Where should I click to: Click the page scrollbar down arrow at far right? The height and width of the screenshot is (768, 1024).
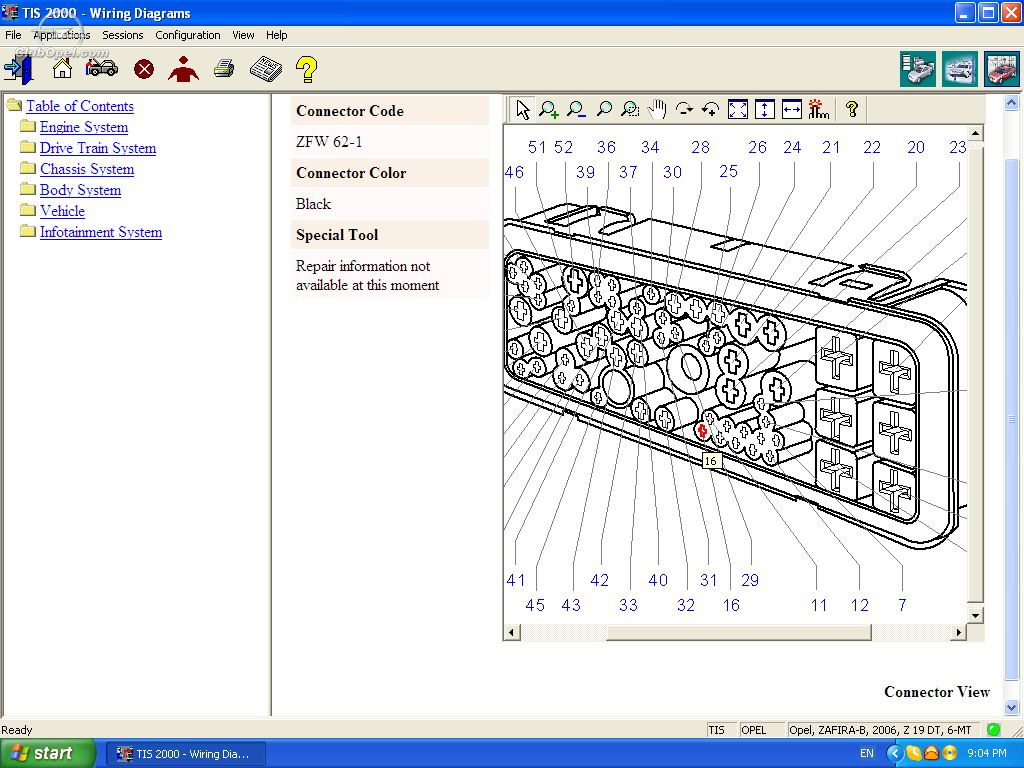click(x=1011, y=707)
